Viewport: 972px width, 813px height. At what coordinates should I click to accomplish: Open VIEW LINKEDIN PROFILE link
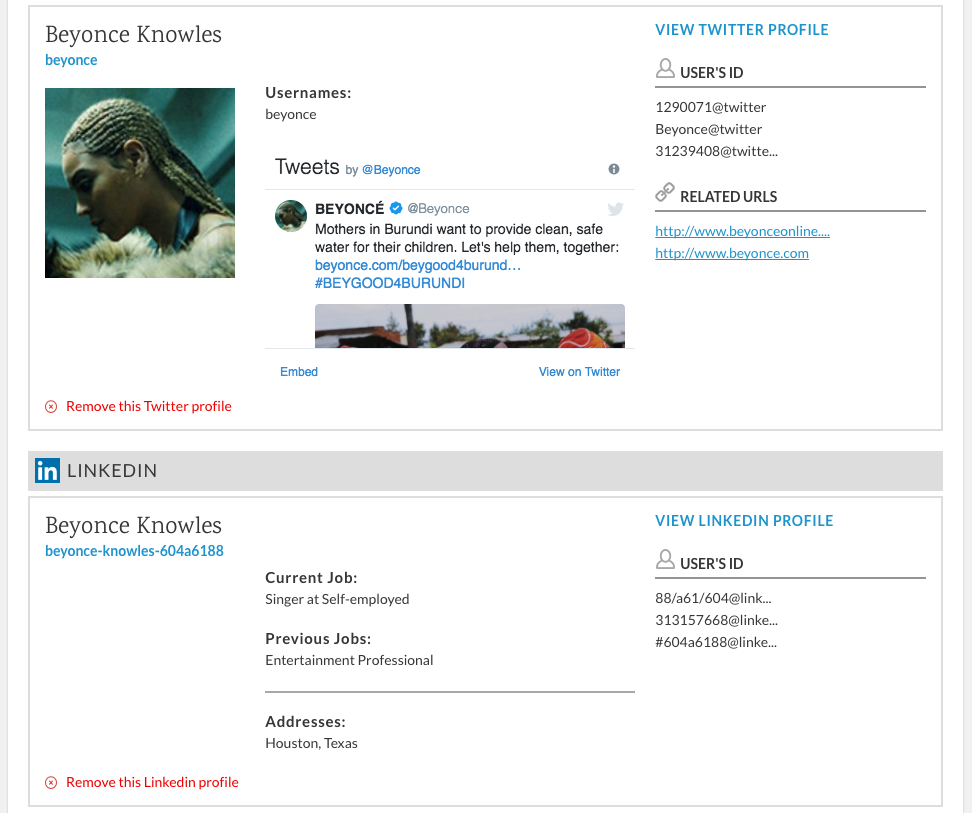pyautogui.click(x=744, y=521)
